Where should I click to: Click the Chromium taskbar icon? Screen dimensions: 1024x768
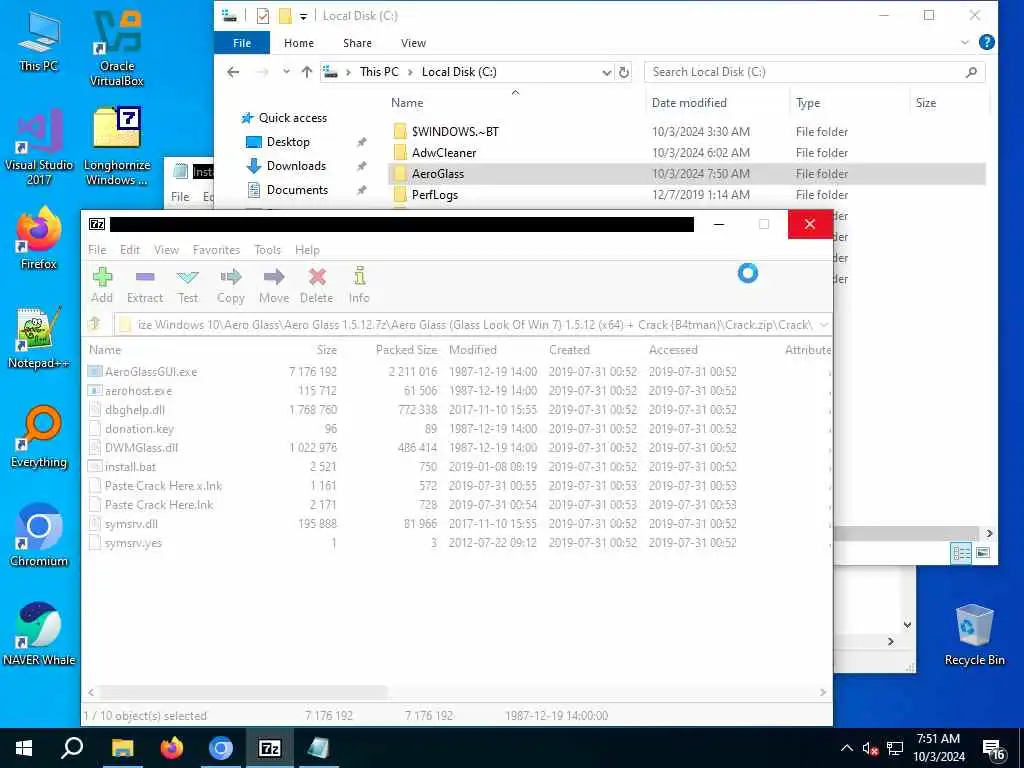click(x=221, y=748)
